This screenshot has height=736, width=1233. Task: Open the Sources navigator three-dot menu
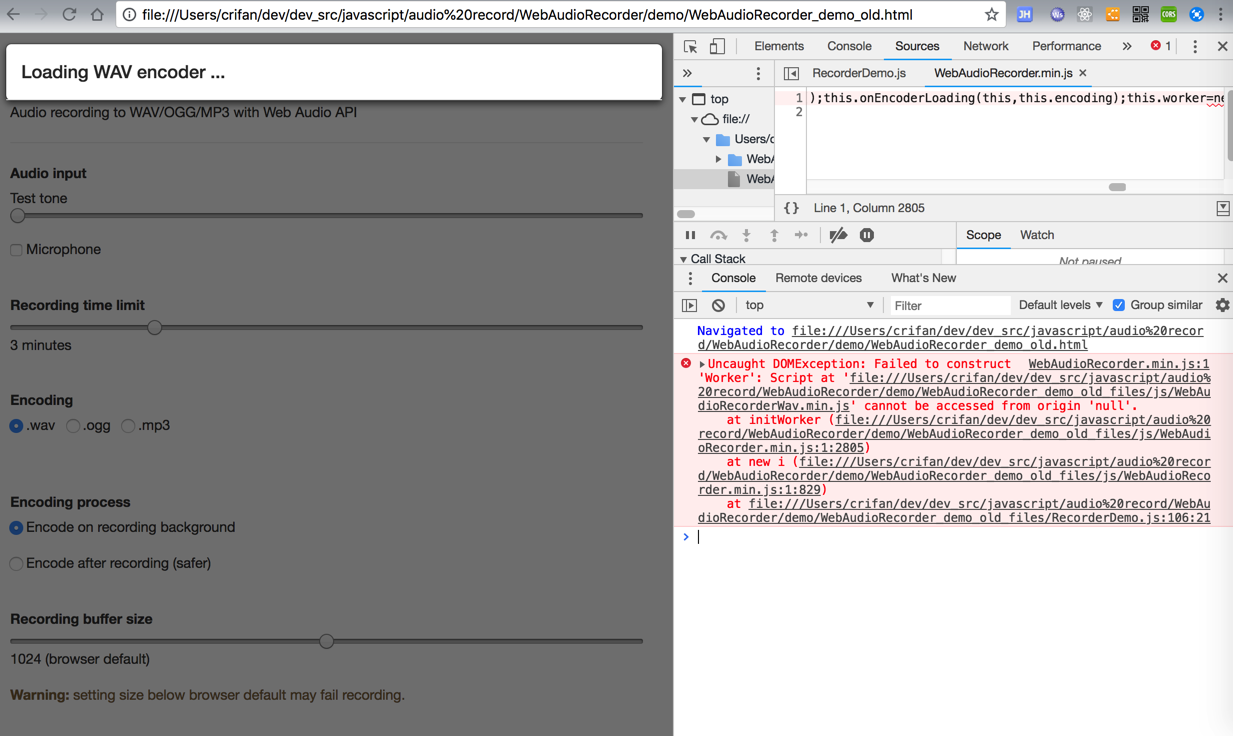click(x=758, y=73)
